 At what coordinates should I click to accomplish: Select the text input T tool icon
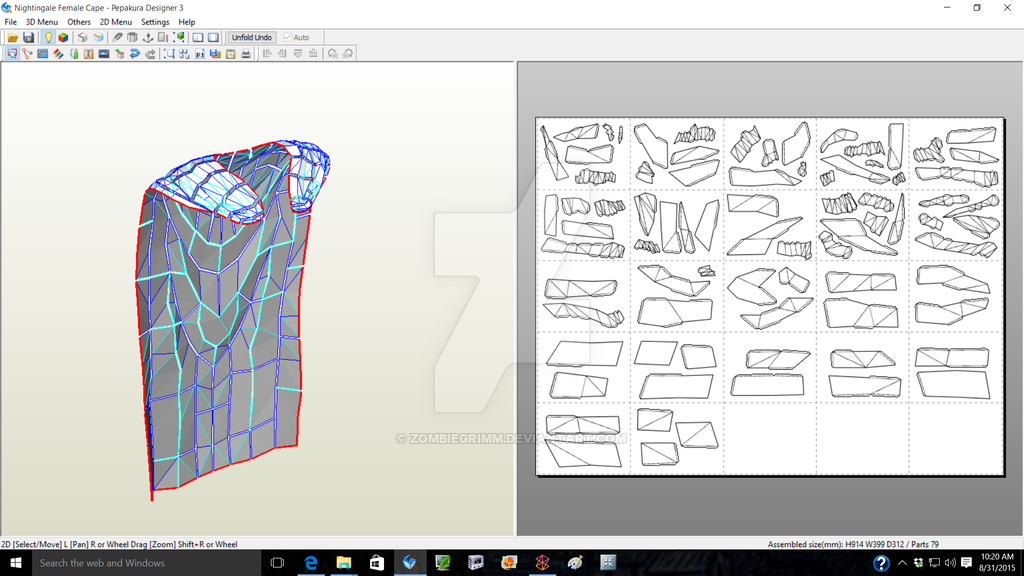89,54
